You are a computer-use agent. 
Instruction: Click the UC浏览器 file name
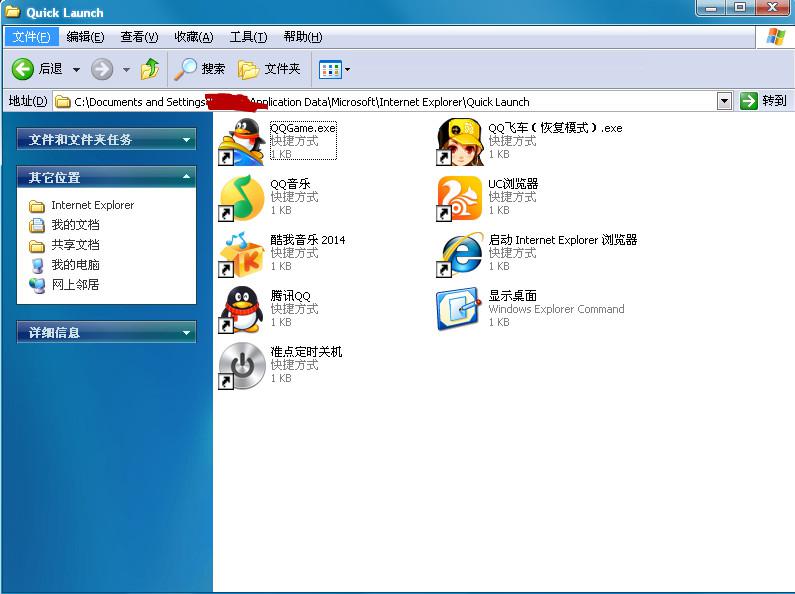tap(513, 184)
